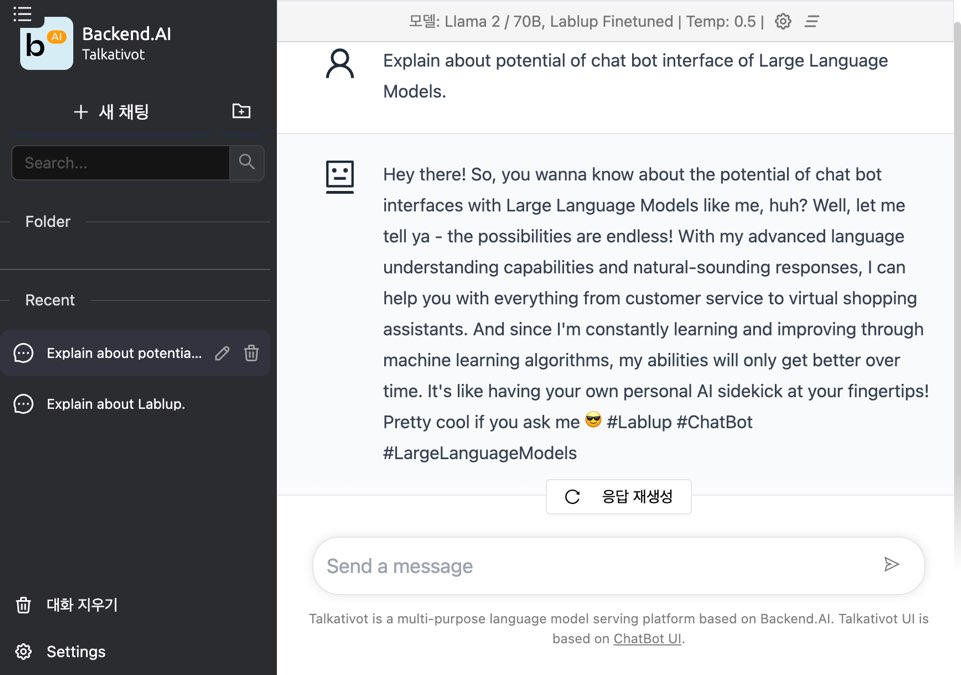Click the user avatar icon
Screen dimensions: 961x675
tap(340, 63)
